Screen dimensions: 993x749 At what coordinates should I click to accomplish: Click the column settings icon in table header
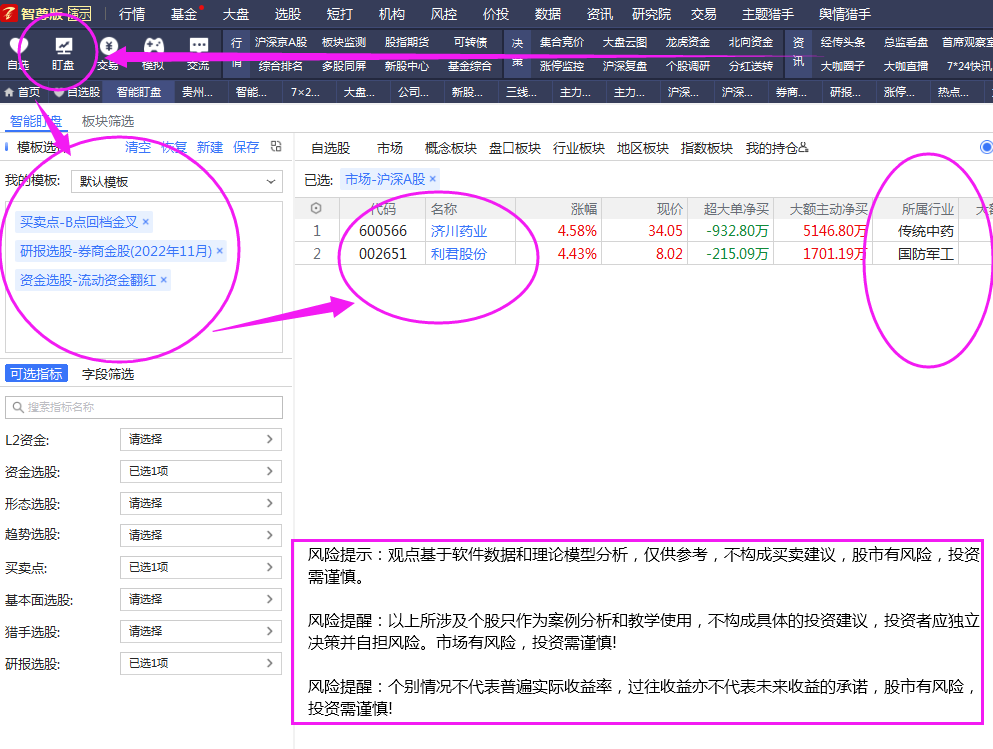[316, 208]
